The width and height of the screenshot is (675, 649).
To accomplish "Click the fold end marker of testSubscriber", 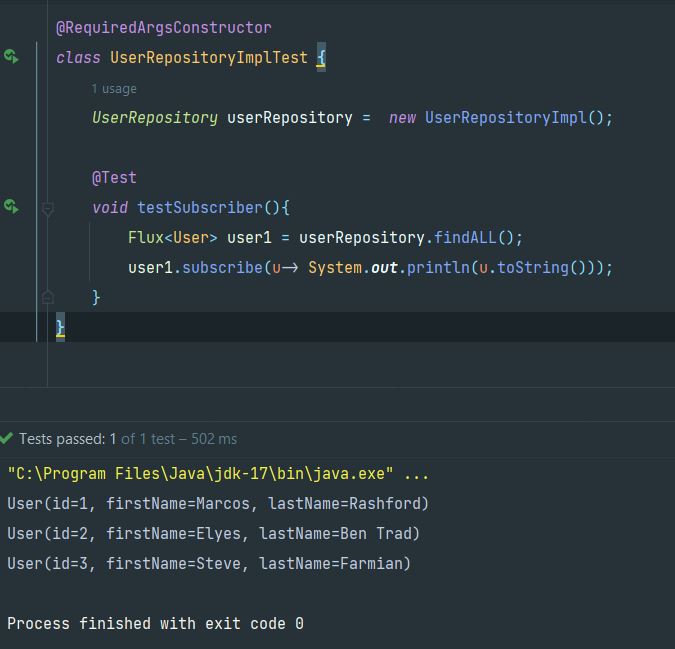I will pyautogui.click(x=48, y=297).
